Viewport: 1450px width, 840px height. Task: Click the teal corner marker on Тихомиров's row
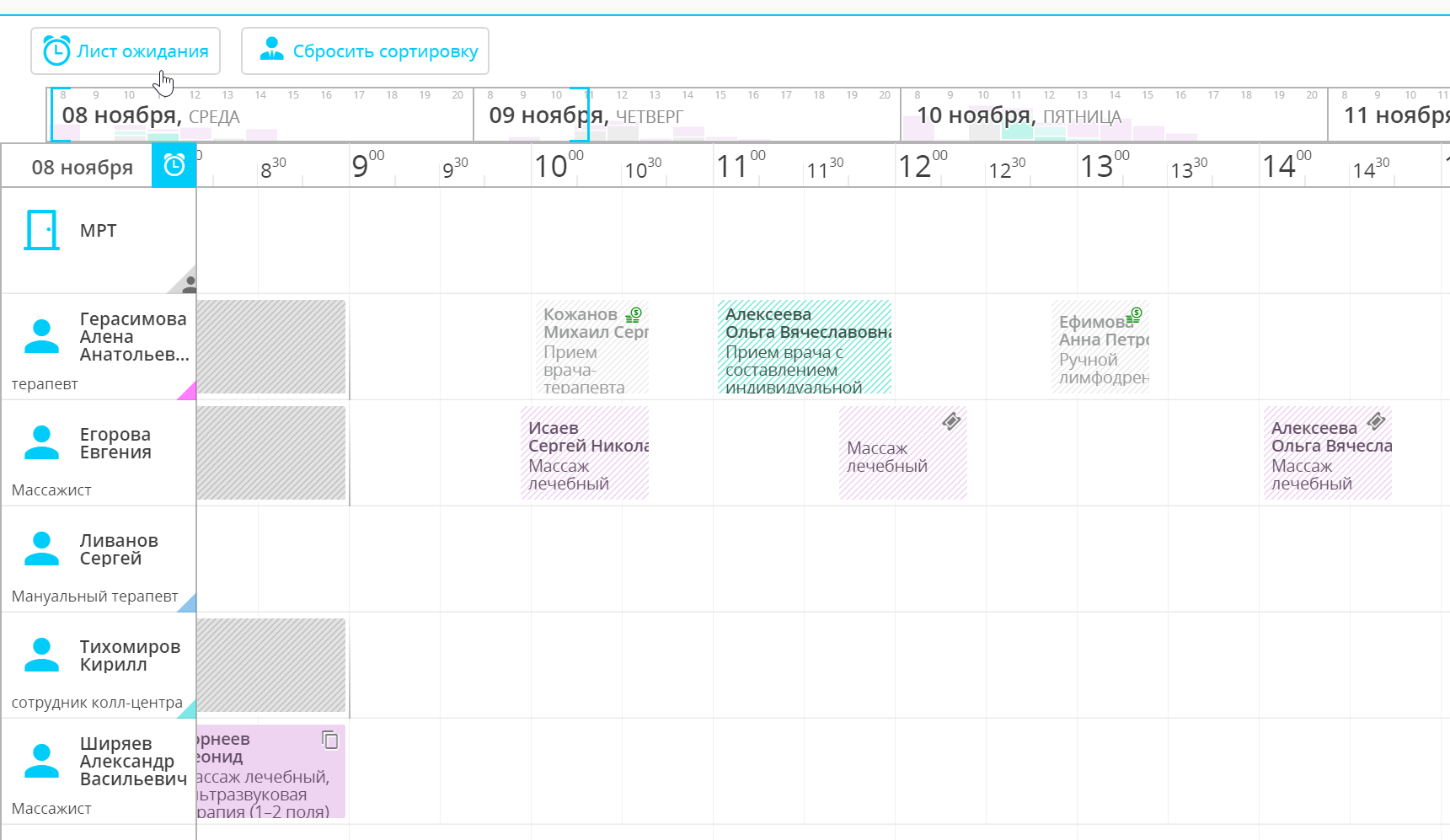point(189,710)
